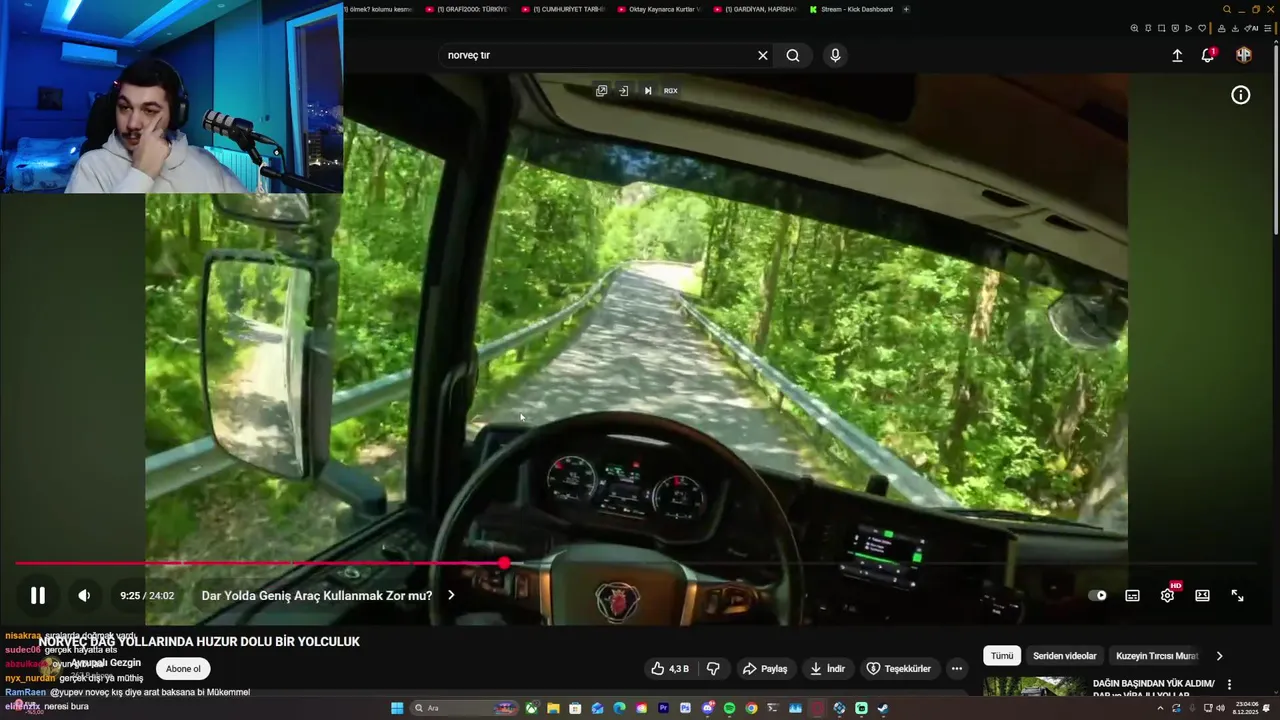Open the video quality settings gear
The image size is (1280, 720).
tap(1167, 596)
